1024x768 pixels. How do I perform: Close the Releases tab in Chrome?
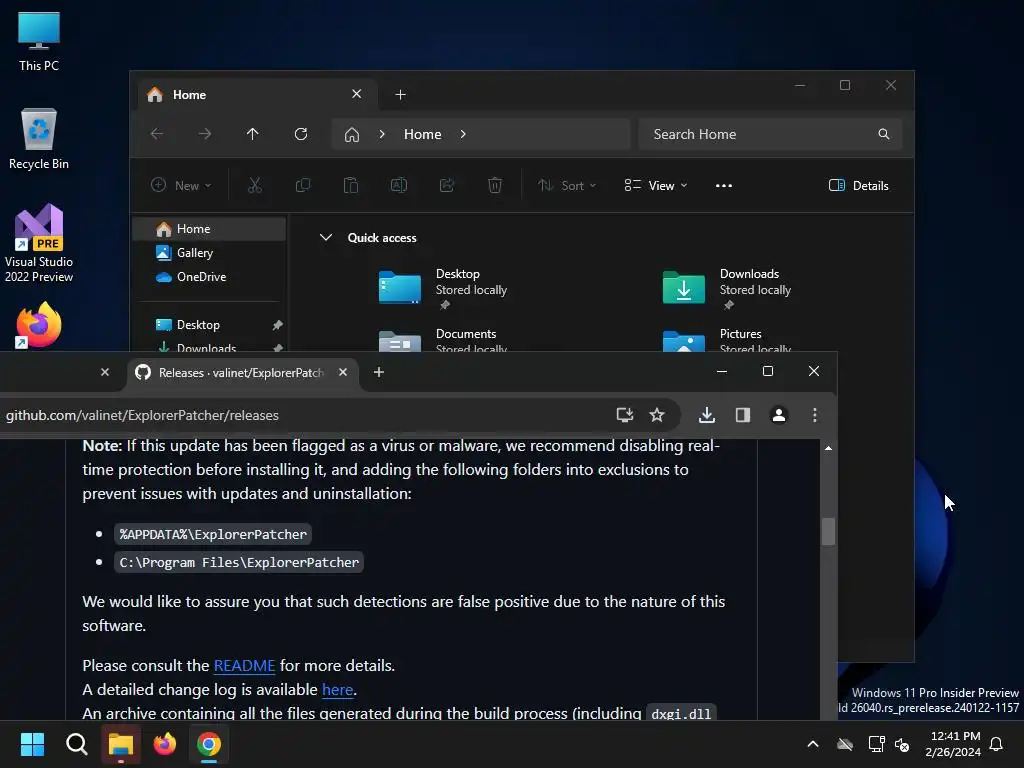tap(343, 372)
